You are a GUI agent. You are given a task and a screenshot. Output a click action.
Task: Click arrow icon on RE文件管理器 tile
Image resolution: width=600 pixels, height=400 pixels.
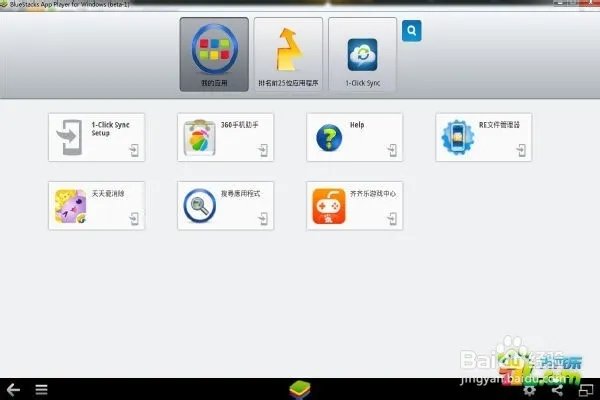(x=521, y=150)
